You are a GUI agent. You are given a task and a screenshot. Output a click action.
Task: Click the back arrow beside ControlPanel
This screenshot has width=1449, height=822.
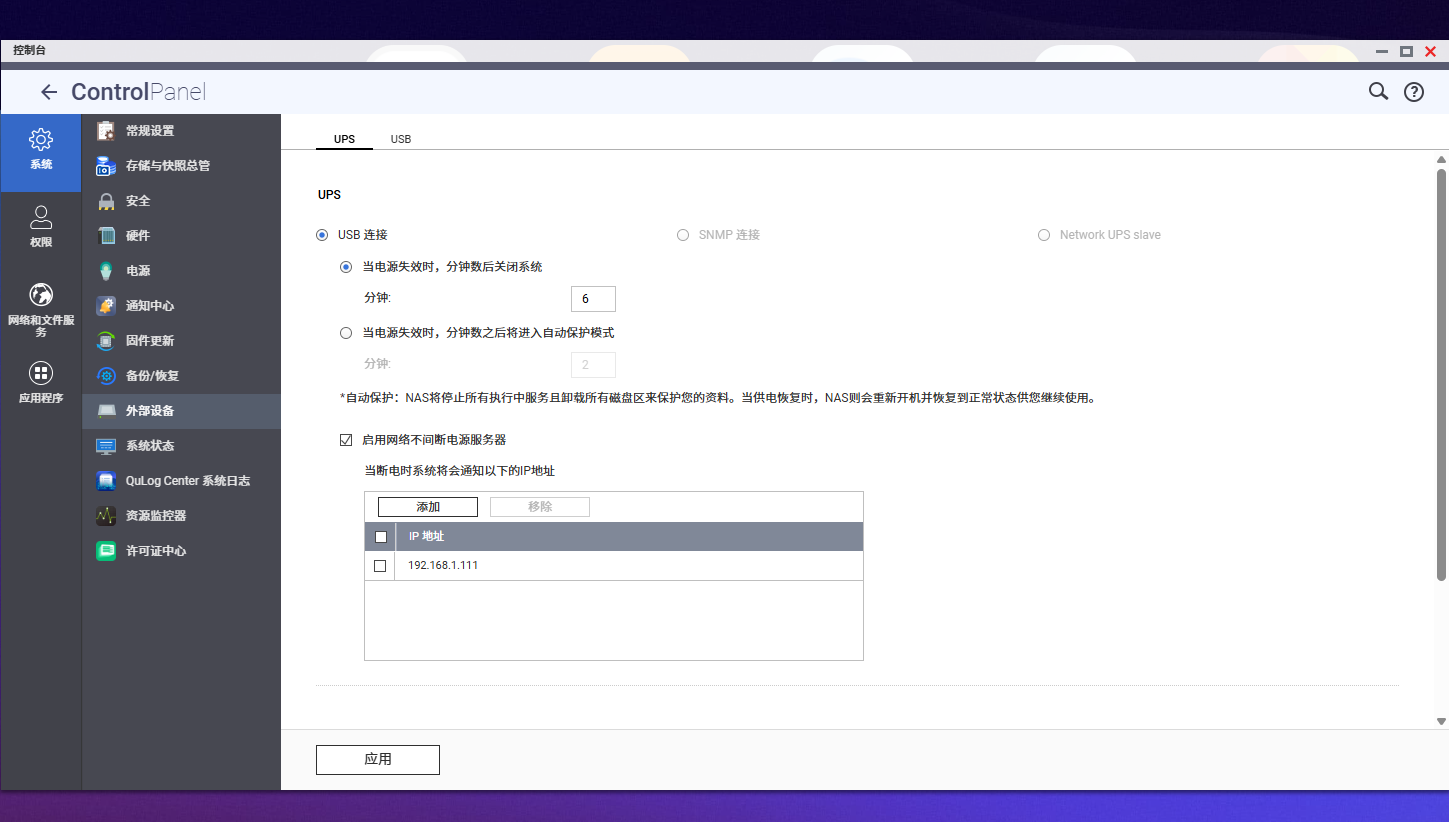pos(49,93)
